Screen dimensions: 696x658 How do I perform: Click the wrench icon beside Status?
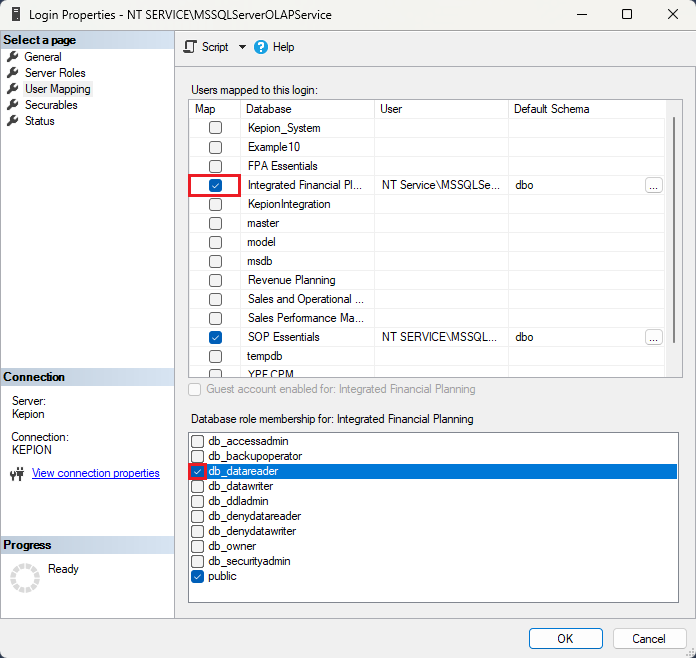coord(13,120)
